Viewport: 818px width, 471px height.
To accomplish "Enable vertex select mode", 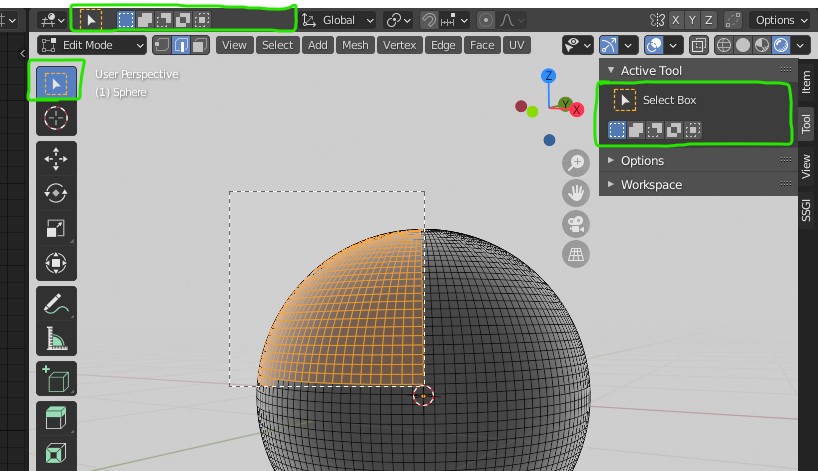I will pyautogui.click(x=162, y=45).
